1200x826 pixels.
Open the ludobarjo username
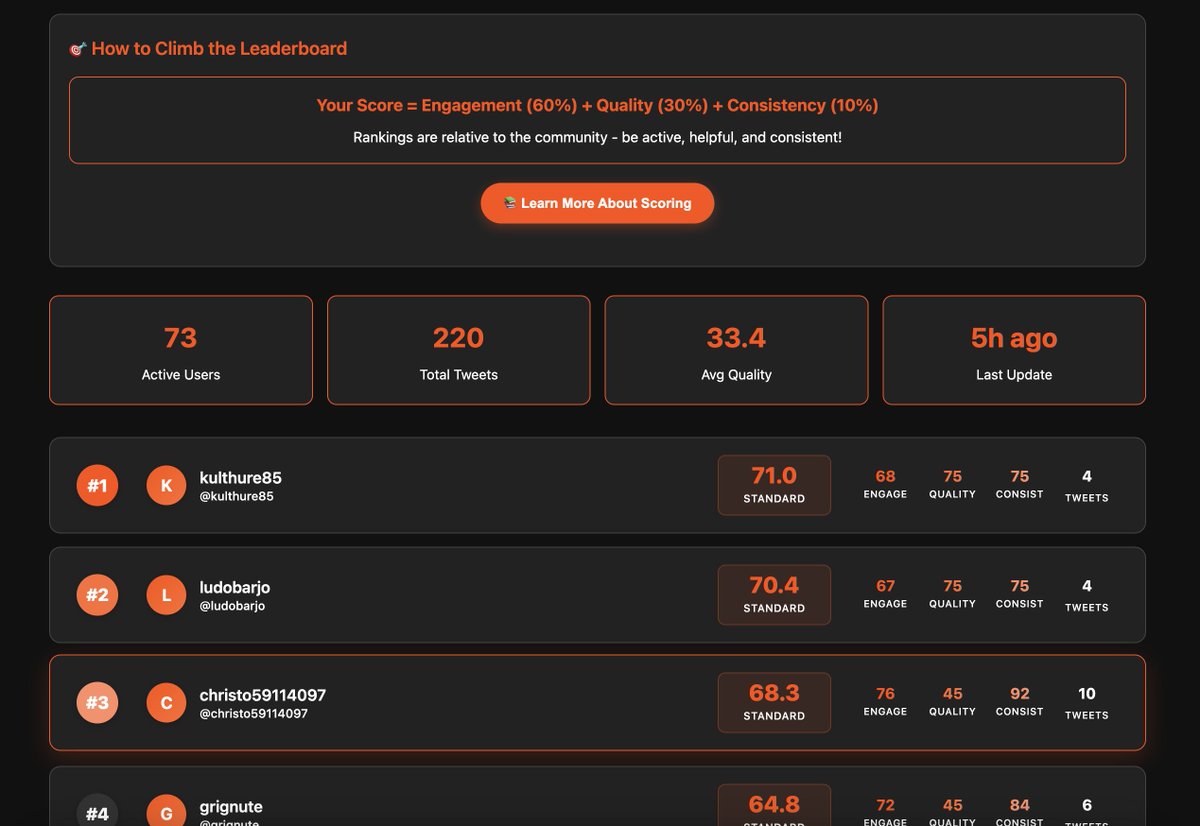235,587
